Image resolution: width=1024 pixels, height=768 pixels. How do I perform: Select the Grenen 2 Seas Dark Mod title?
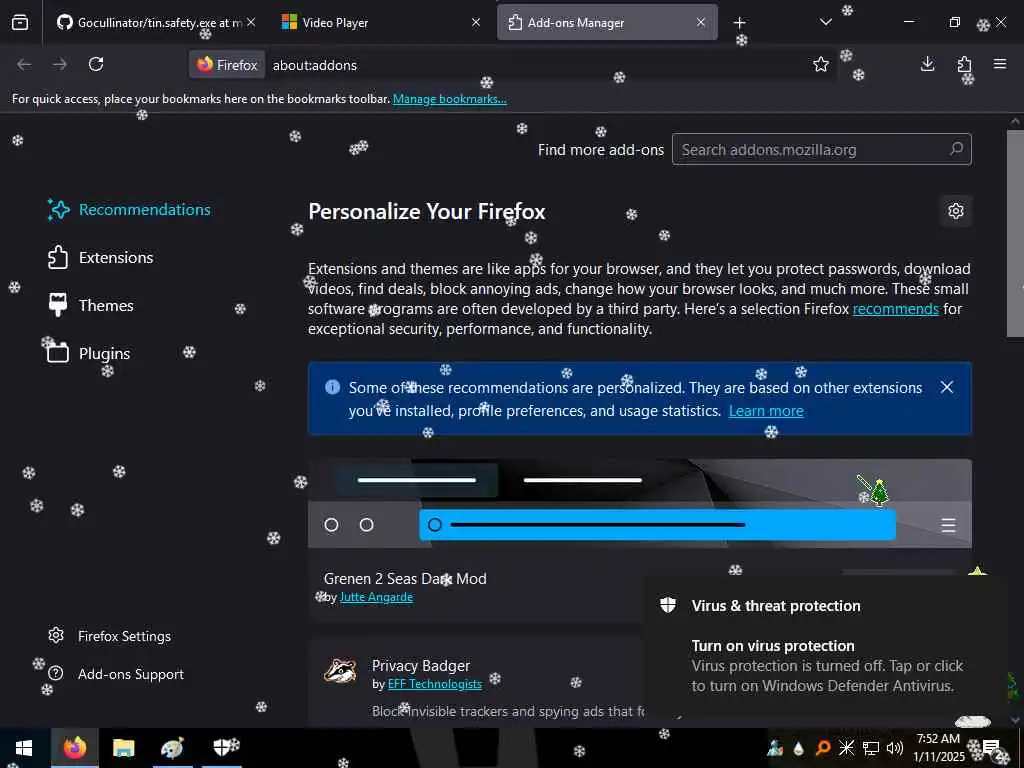[x=405, y=579]
